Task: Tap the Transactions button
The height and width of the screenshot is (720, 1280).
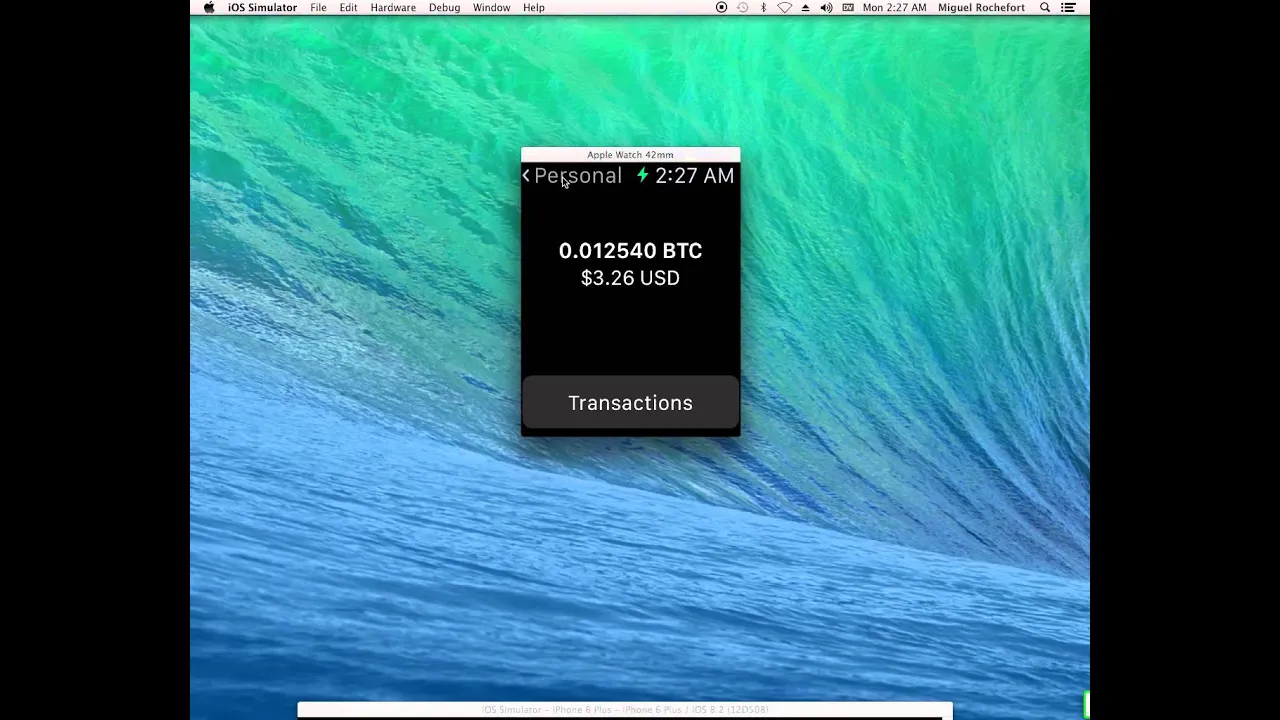Action: (x=630, y=403)
